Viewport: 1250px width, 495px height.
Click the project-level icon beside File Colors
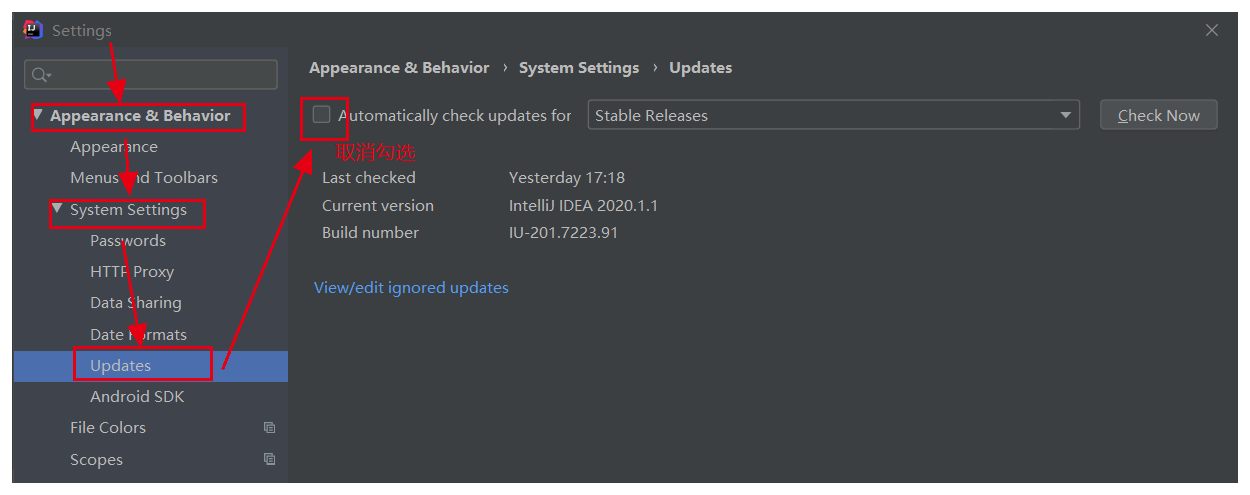coord(269,428)
